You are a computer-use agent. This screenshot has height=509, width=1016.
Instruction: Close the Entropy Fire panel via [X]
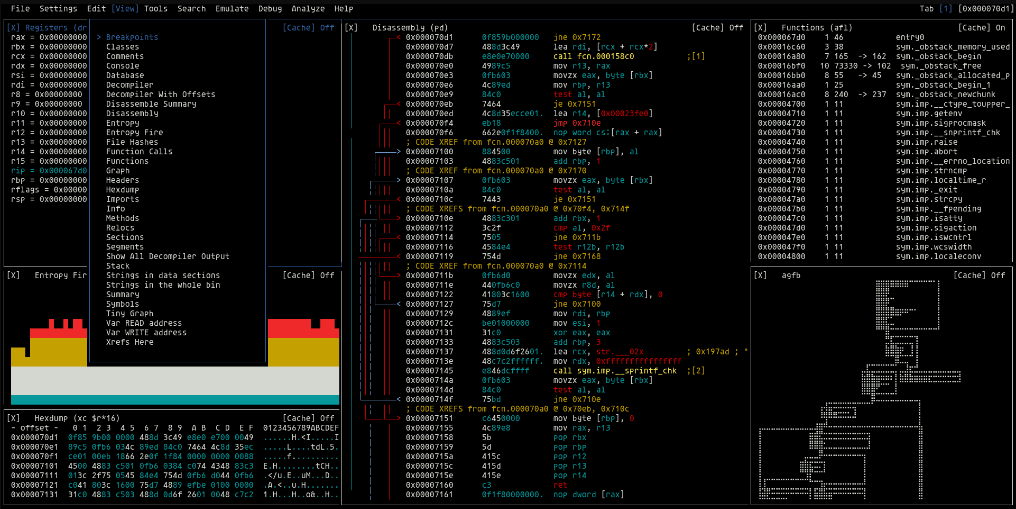click(13, 274)
